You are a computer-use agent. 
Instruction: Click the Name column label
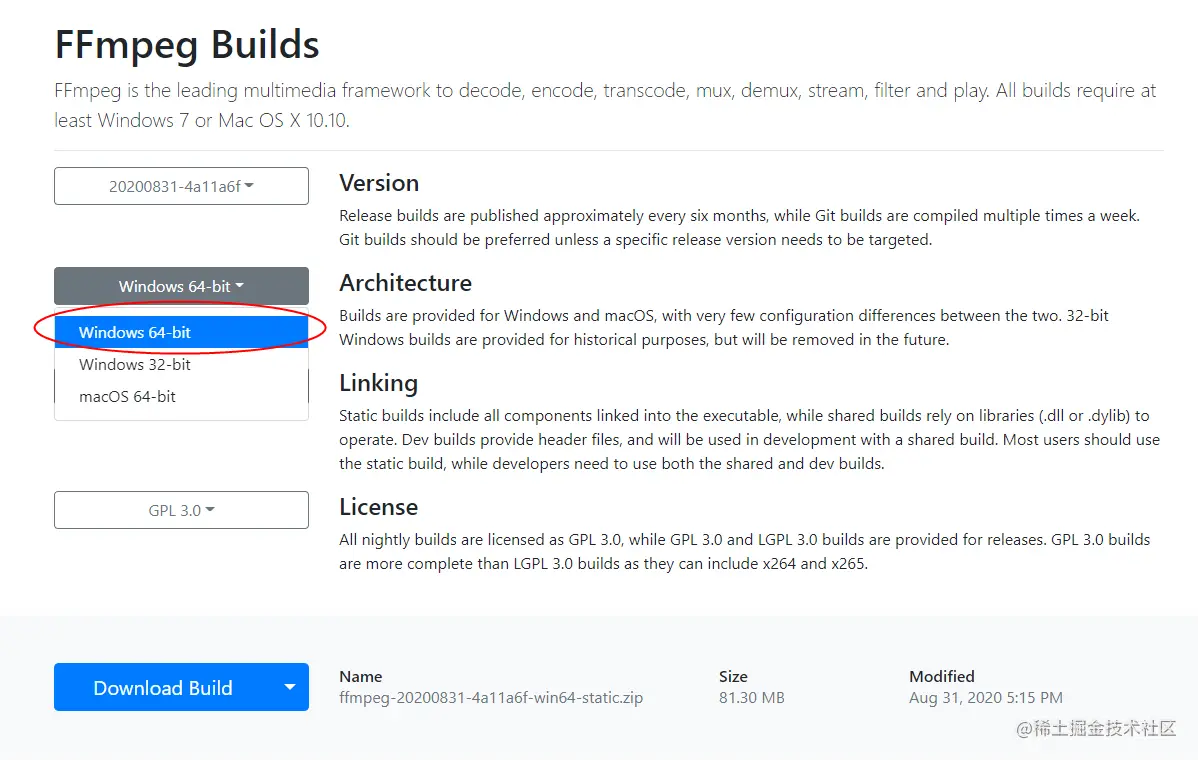click(361, 676)
